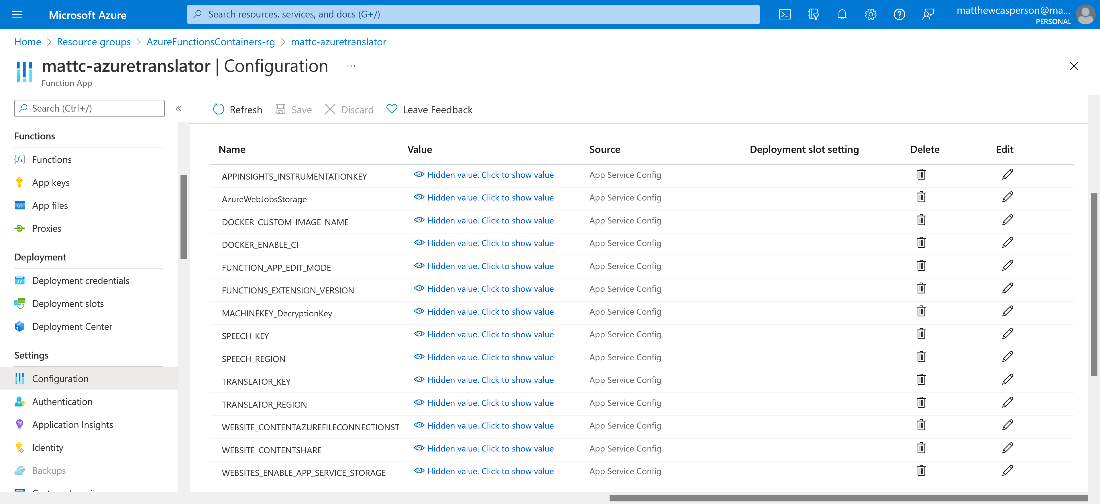
Task: Go to Deployment Center in sidebar
Action: pyautogui.click(x=63, y=326)
